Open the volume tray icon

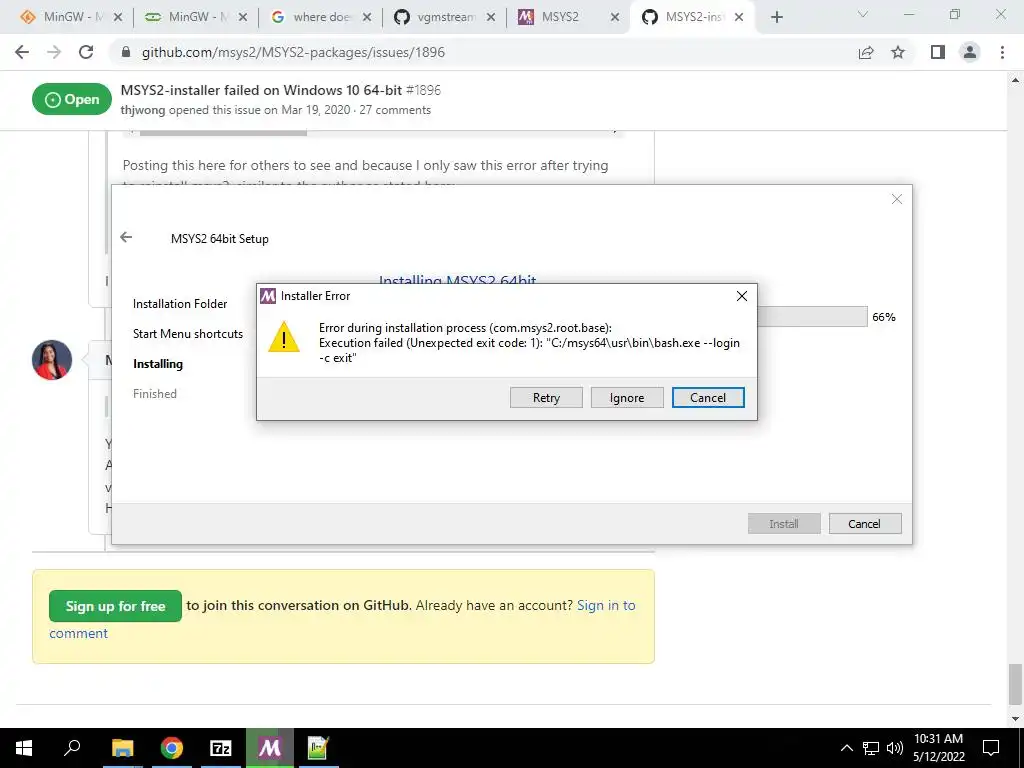(895, 748)
